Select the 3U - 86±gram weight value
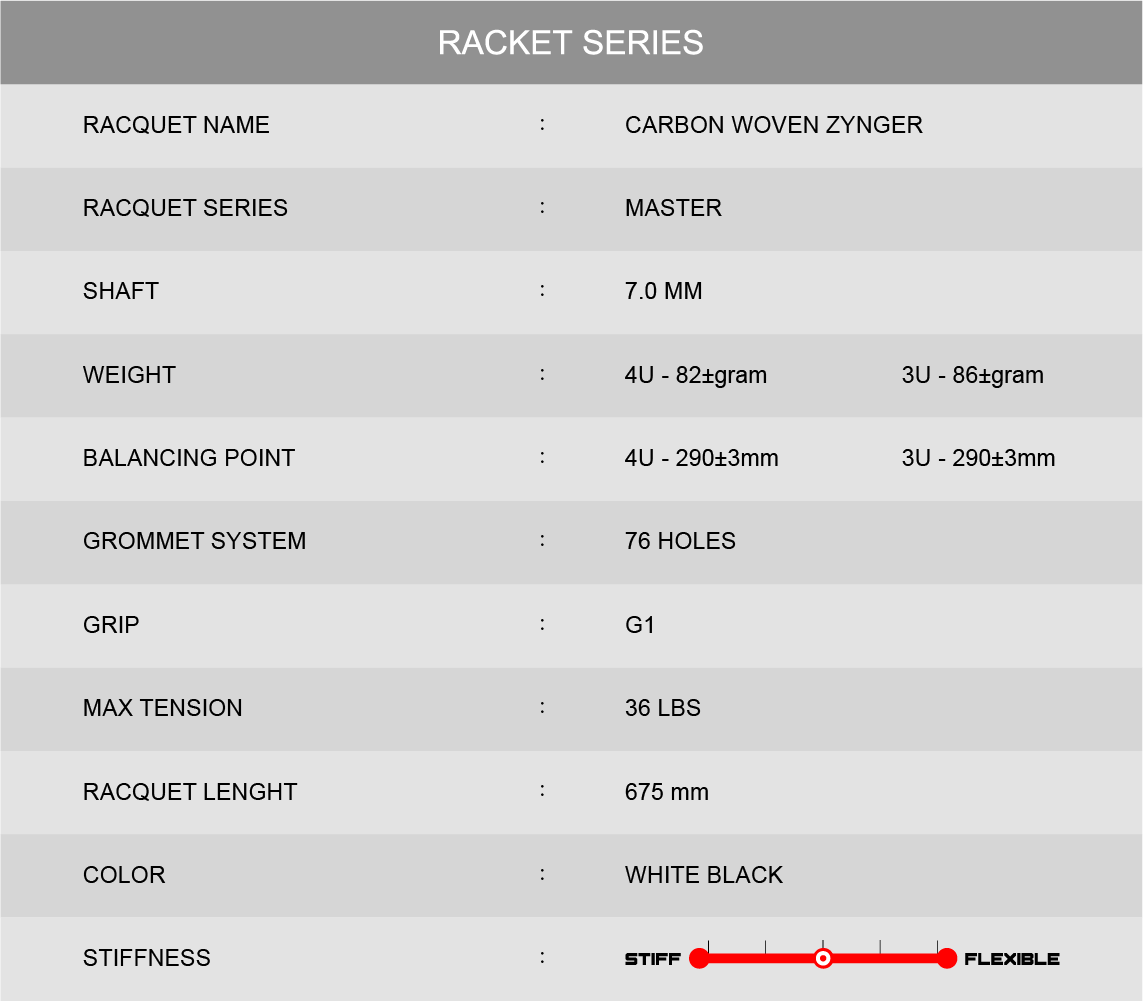This screenshot has width=1143, height=1001. tap(972, 375)
